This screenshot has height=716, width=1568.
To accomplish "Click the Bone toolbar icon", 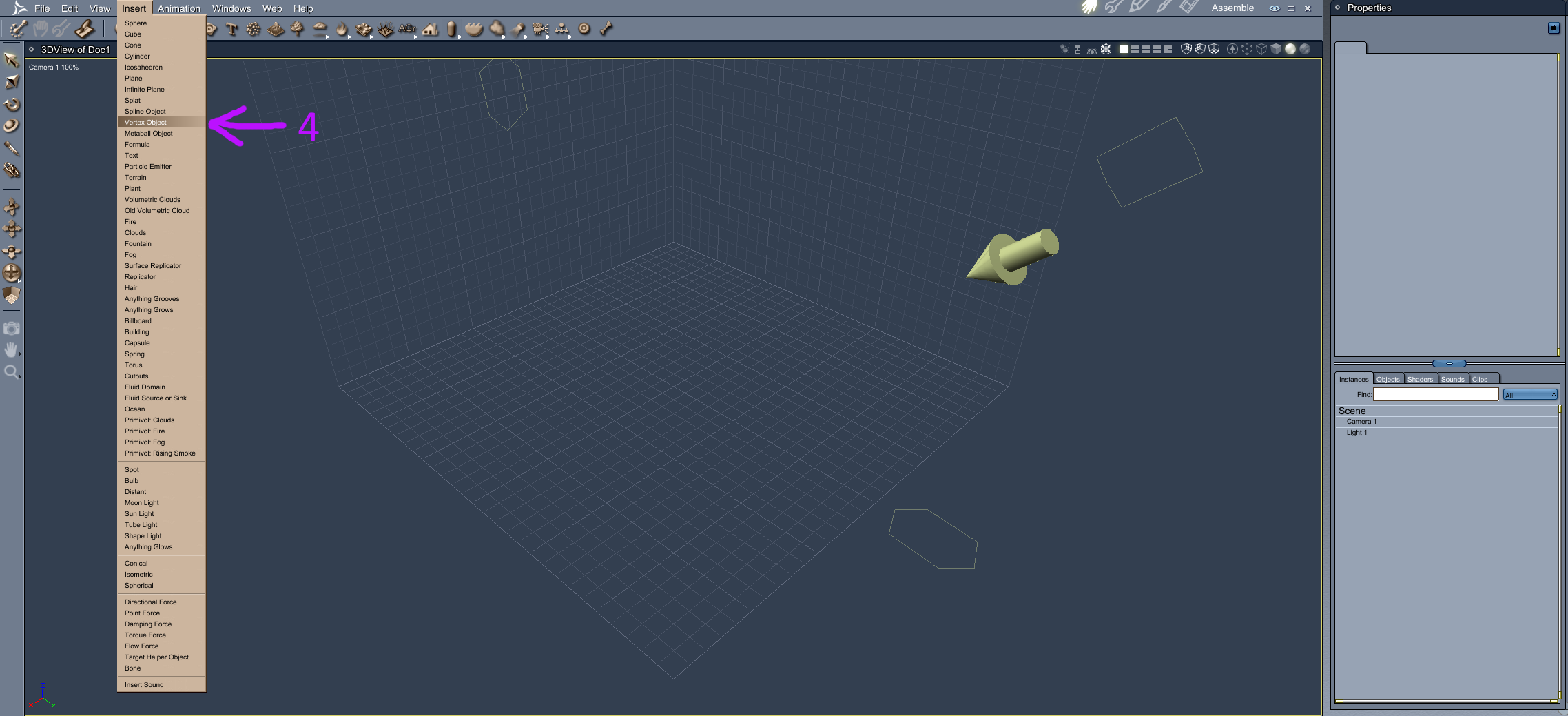I will pos(606,29).
